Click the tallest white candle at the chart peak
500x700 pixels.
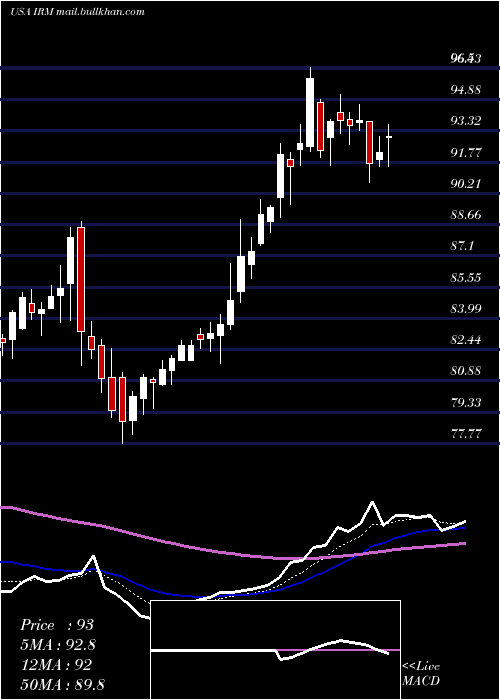point(310,112)
